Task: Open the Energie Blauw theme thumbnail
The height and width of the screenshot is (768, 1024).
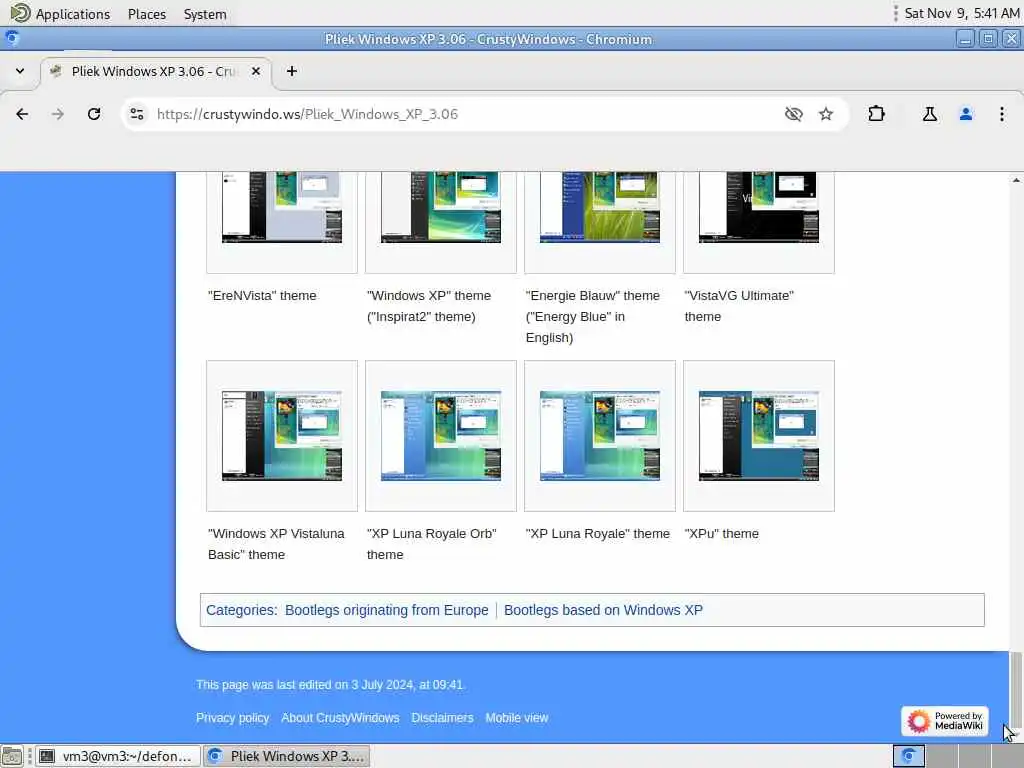Action: point(600,207)
